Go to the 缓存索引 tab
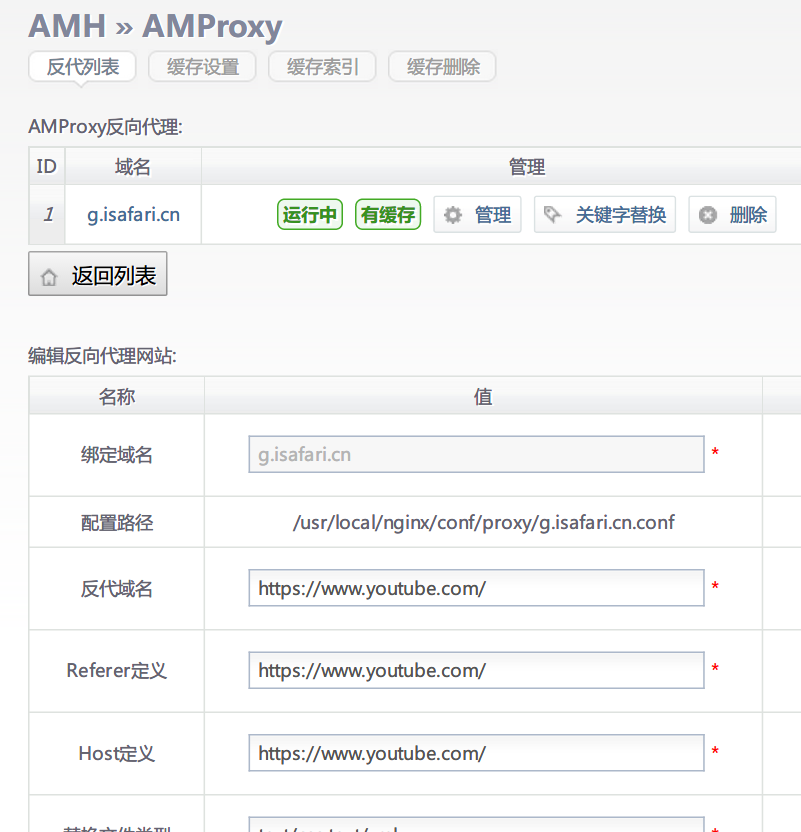This screenshot has width=801, height=832. click(x=322, y=67)
